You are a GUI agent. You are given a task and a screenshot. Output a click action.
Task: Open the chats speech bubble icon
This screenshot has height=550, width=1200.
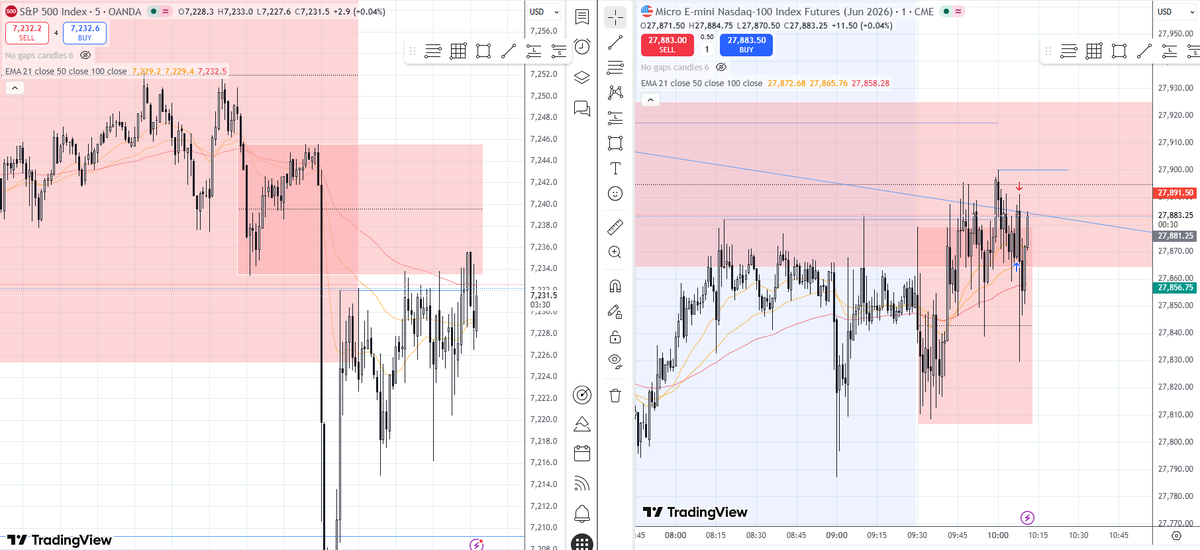click(581, 108)
